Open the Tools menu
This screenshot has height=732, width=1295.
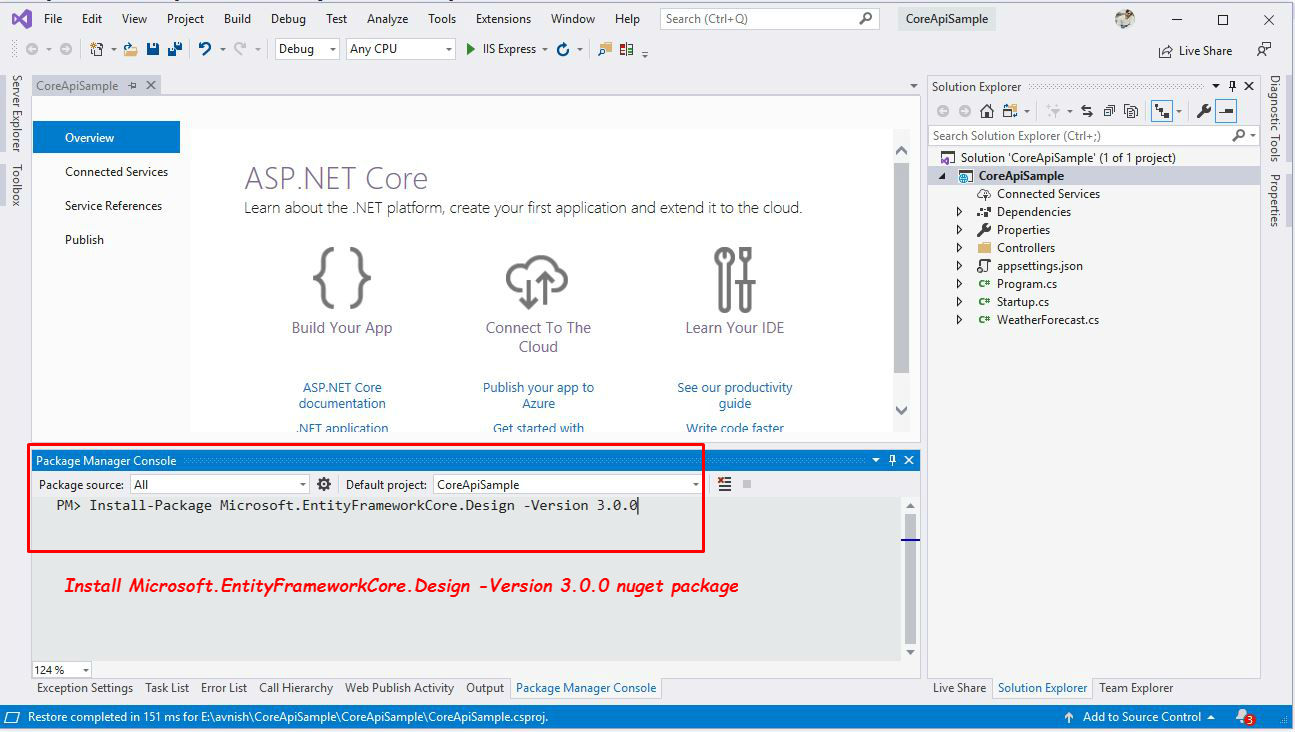click(442, 19)
